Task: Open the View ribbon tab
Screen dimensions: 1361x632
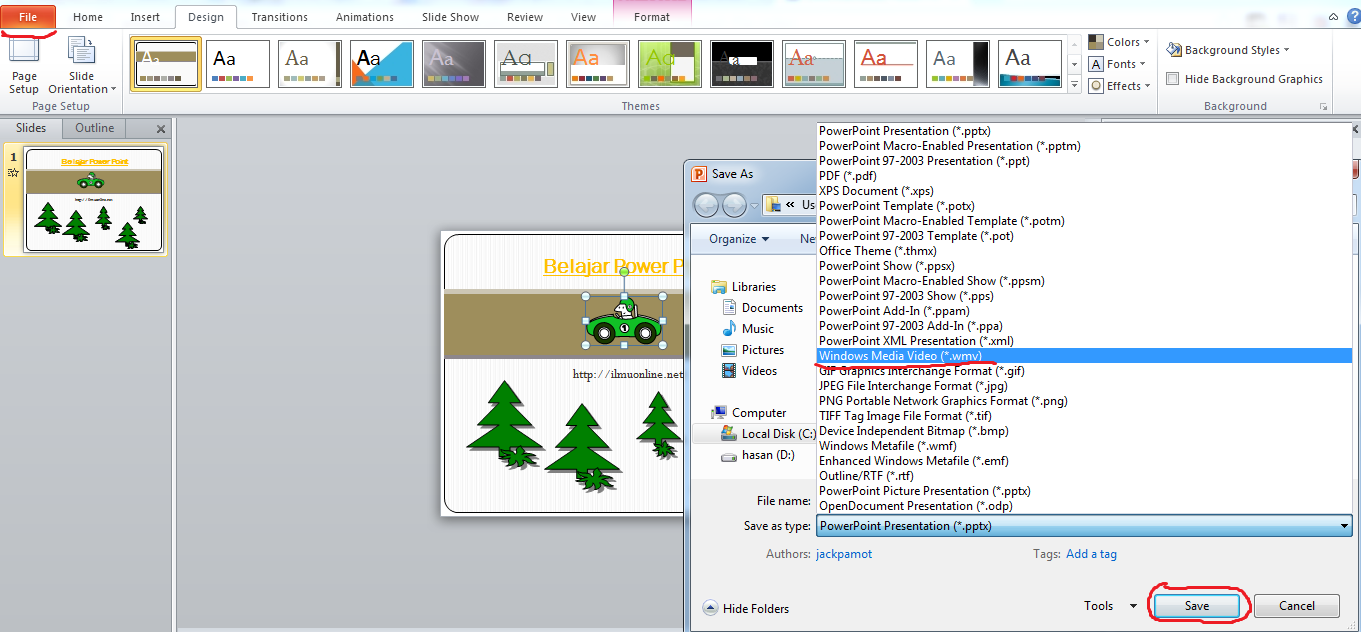Action: [x=583, y=17]
